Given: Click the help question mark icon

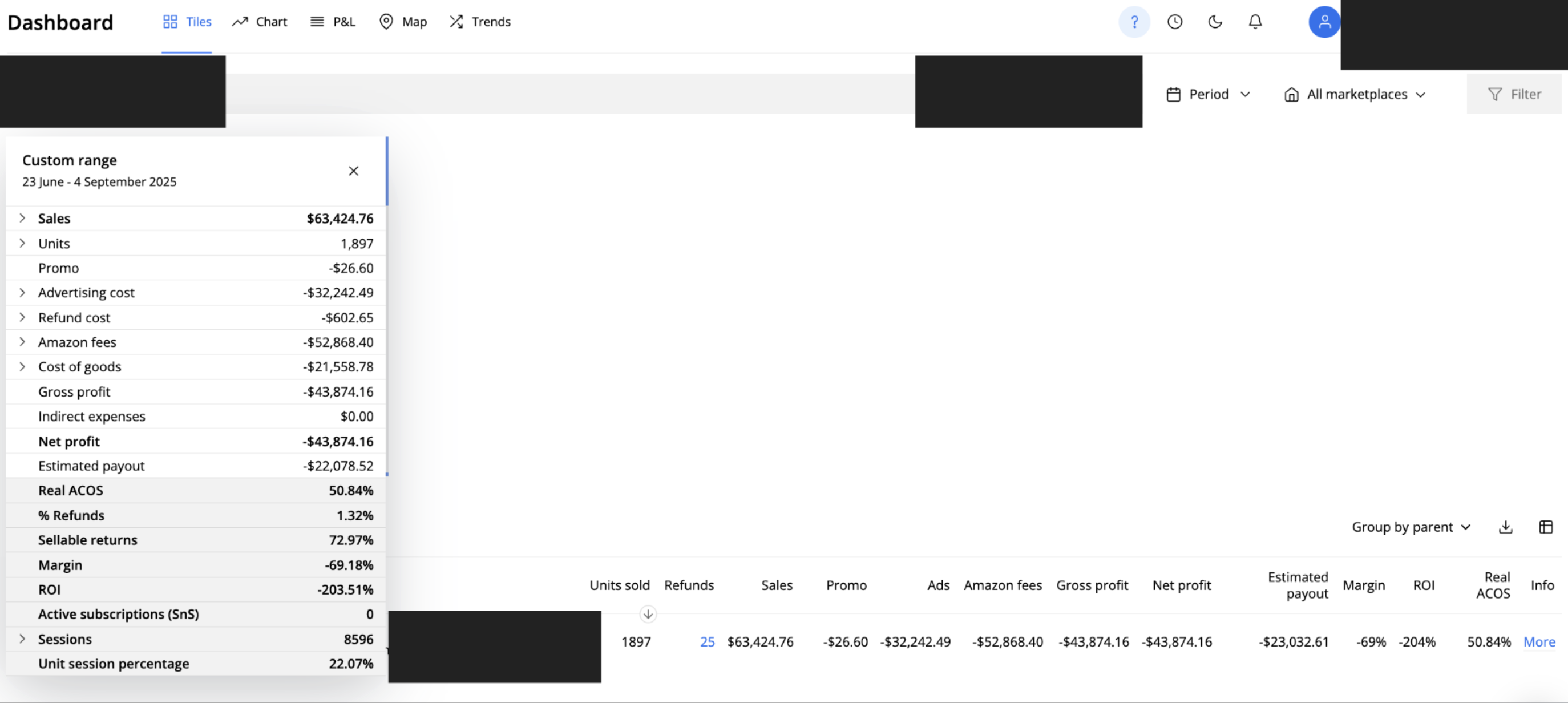Looking at the screenshot, I should [x=1134, y=22].
